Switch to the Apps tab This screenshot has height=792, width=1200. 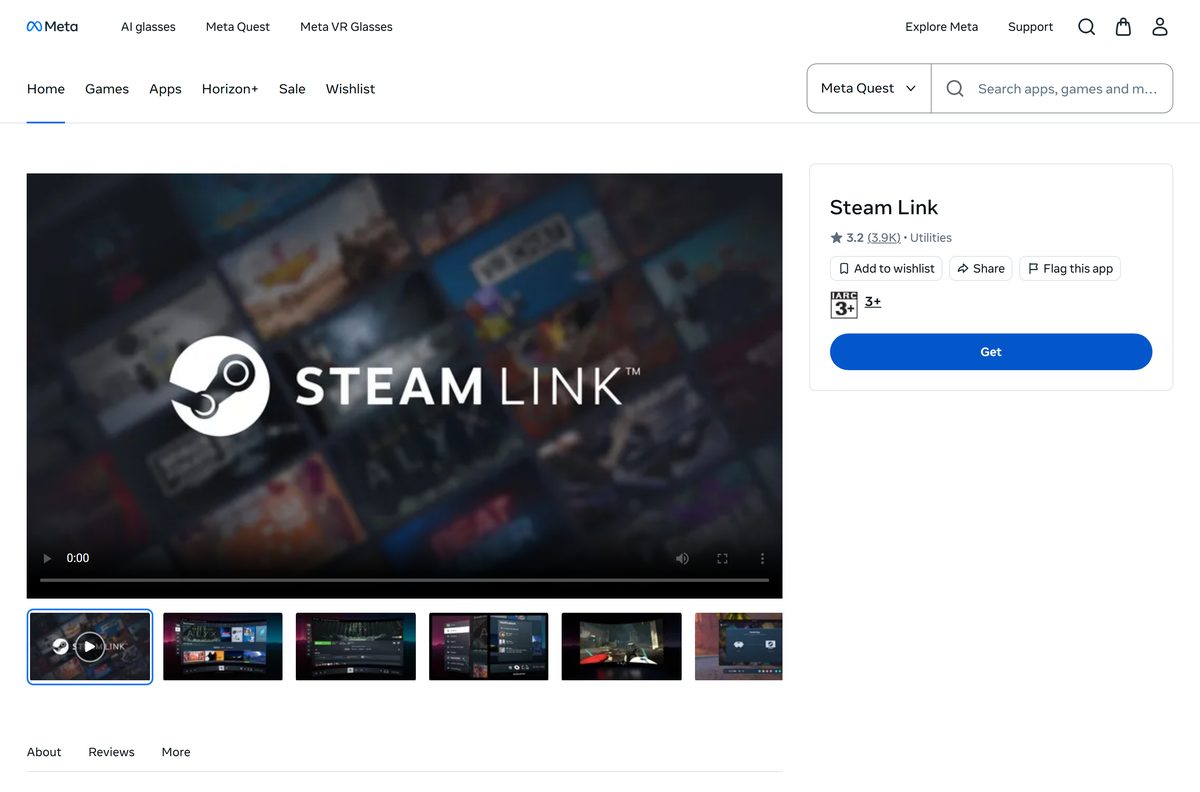pyautogui.click(x=165, y=89)
